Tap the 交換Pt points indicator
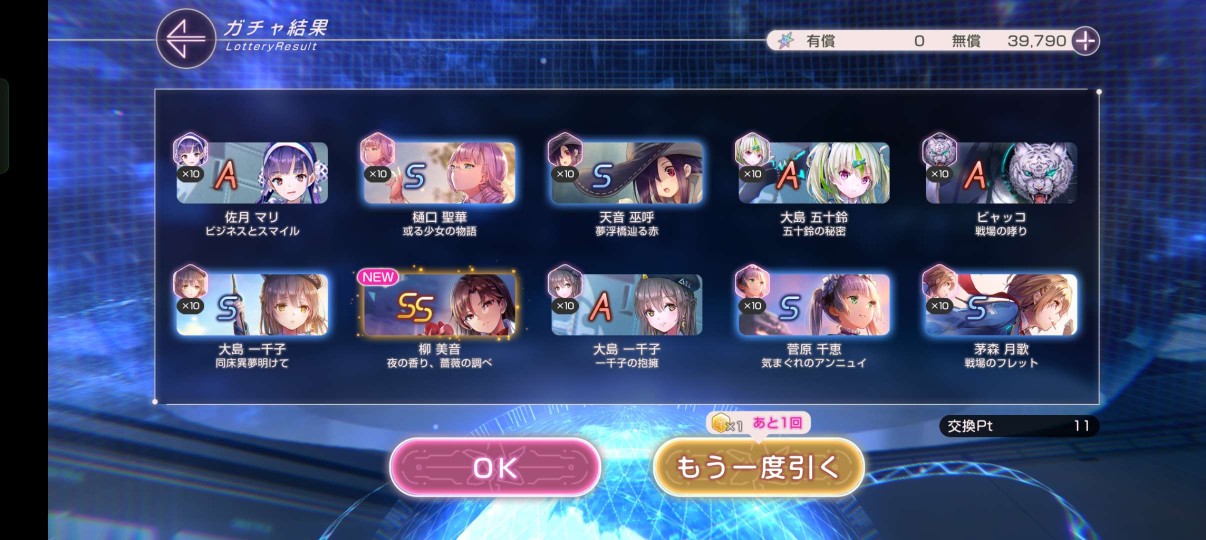 pyautogui.click(x=1019, y=426)
